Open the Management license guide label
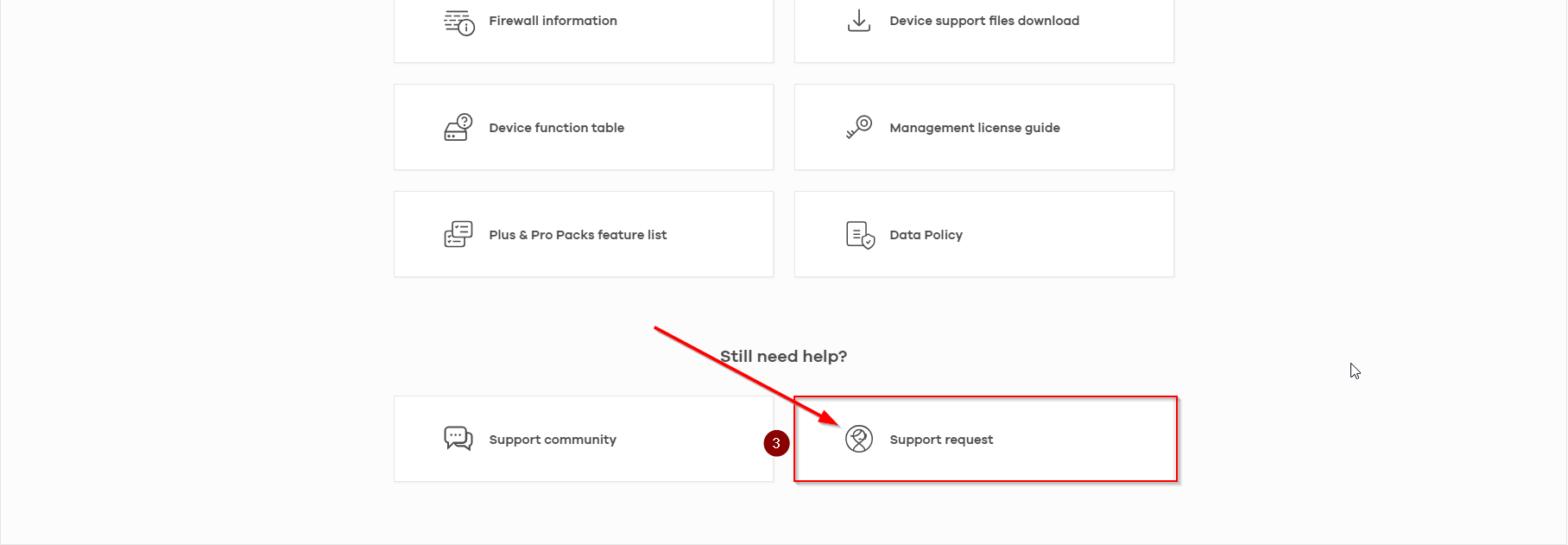 click(x=975, y=128)
